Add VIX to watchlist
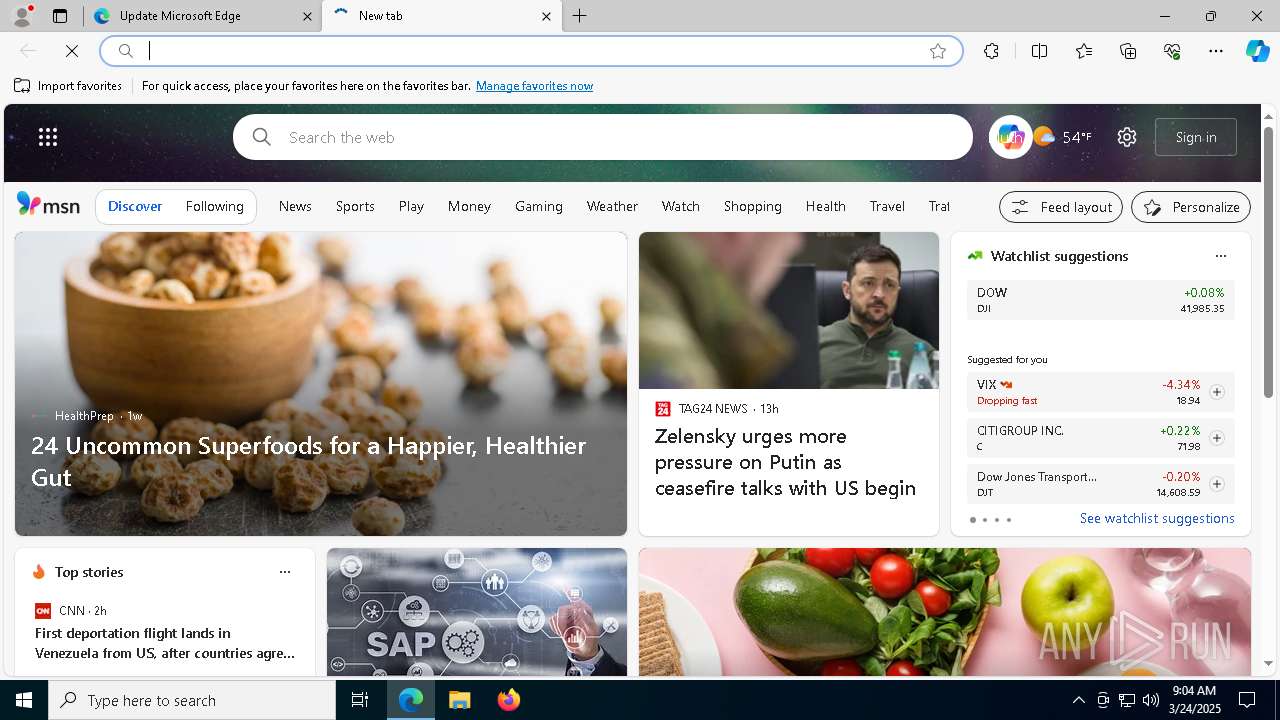Screen dimensions: 1280x720 point(1216,392)
